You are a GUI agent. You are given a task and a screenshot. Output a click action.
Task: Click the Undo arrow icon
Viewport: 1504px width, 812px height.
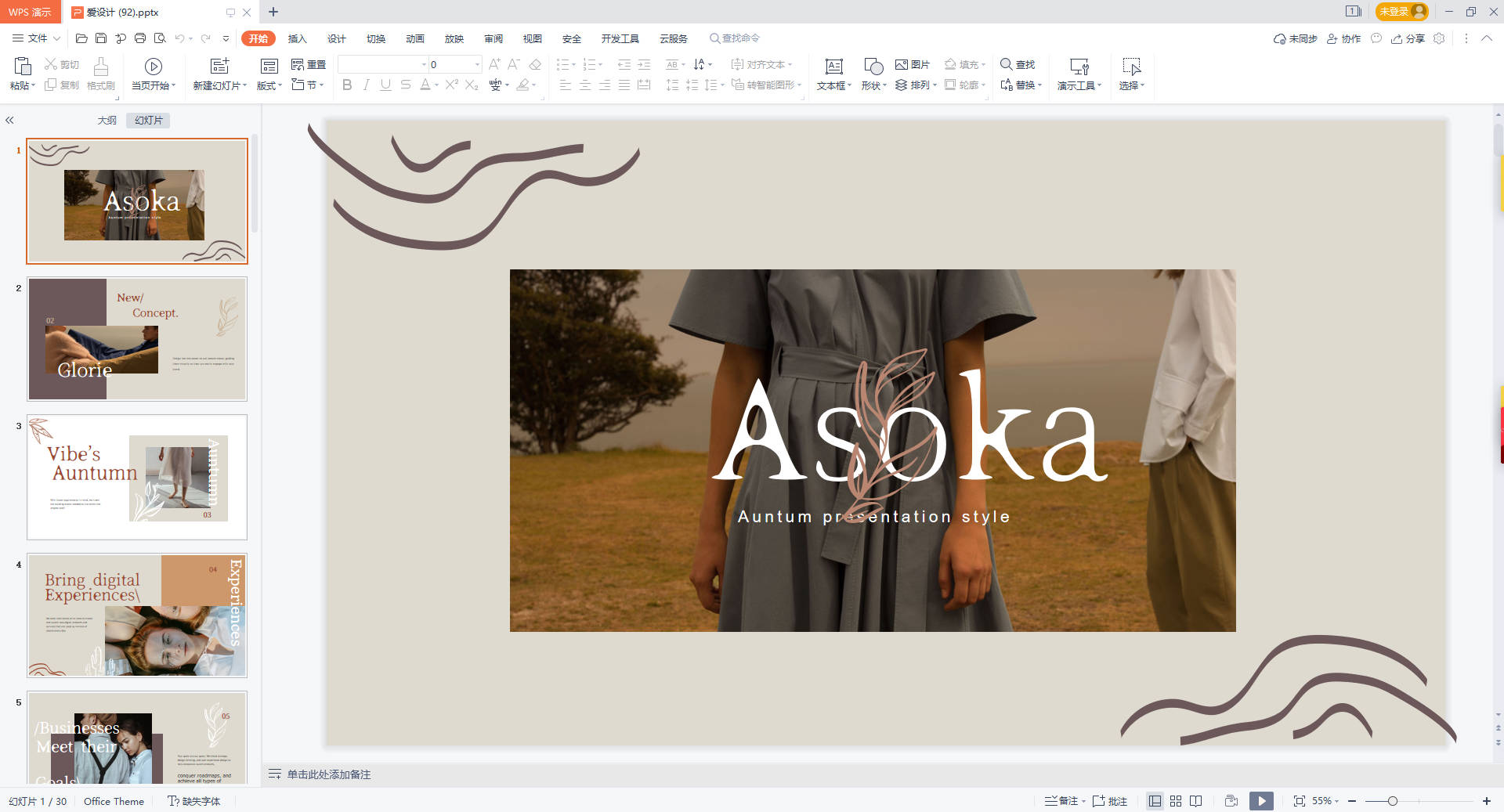(179, 38)
